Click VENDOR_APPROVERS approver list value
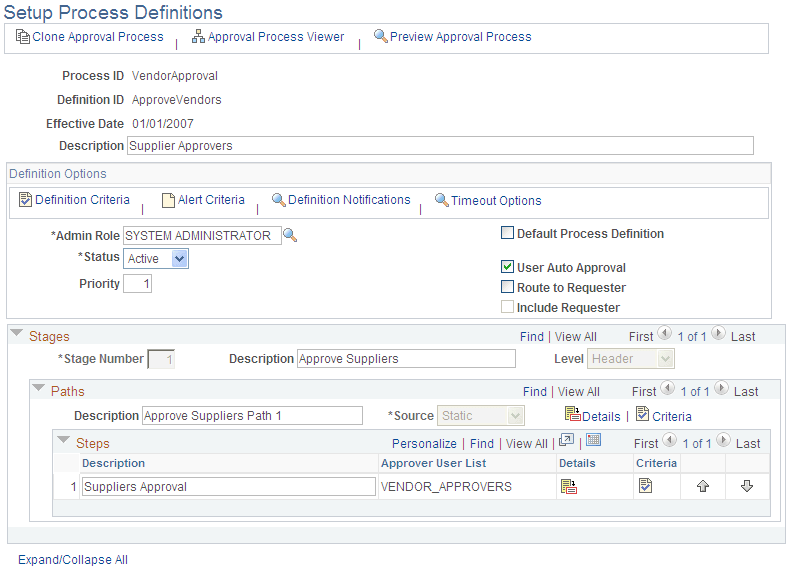This screenshot has height=570, width=790. tap(446, 486)
